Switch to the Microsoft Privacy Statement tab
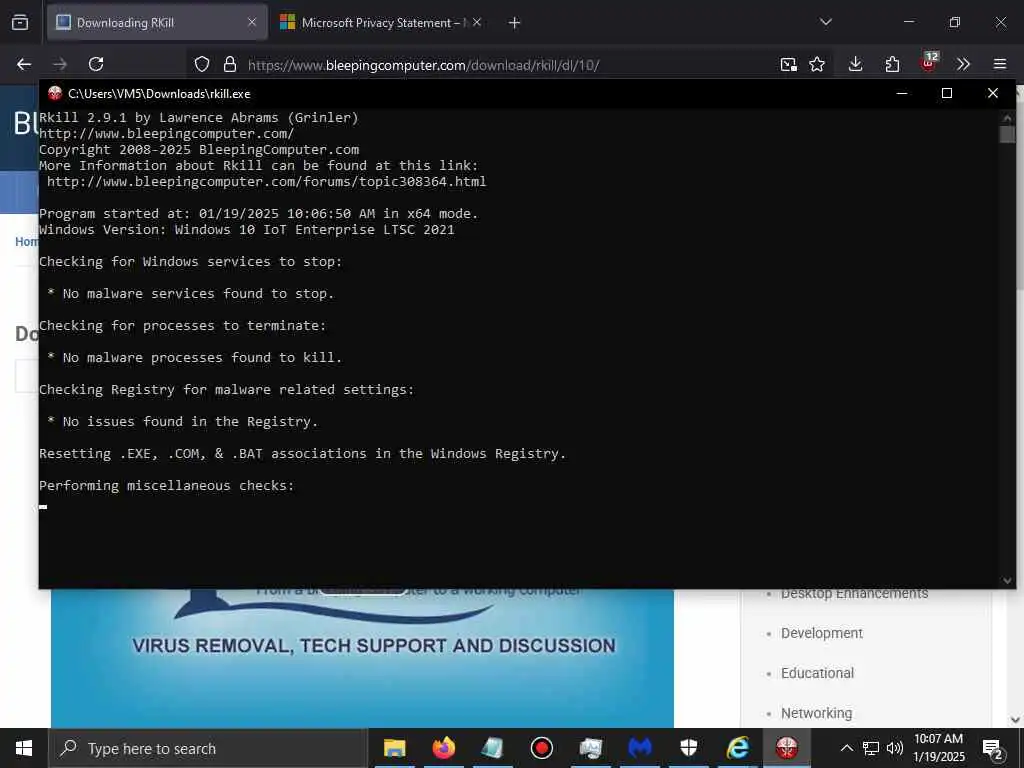This screenshot has width=1024, height=768. (381, 23)
